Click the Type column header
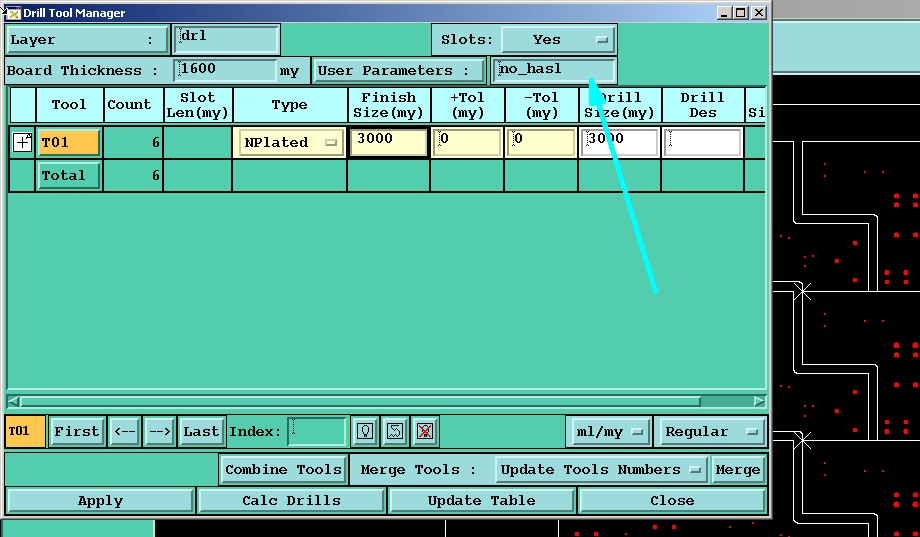 point(290,105)
